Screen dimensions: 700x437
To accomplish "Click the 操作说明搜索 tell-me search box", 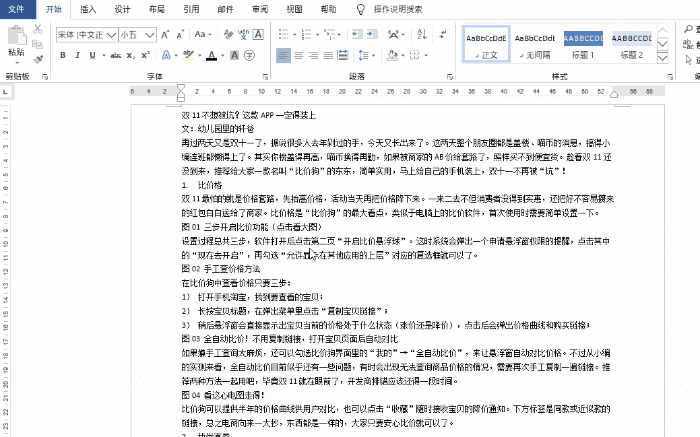I will coord(398,9).
